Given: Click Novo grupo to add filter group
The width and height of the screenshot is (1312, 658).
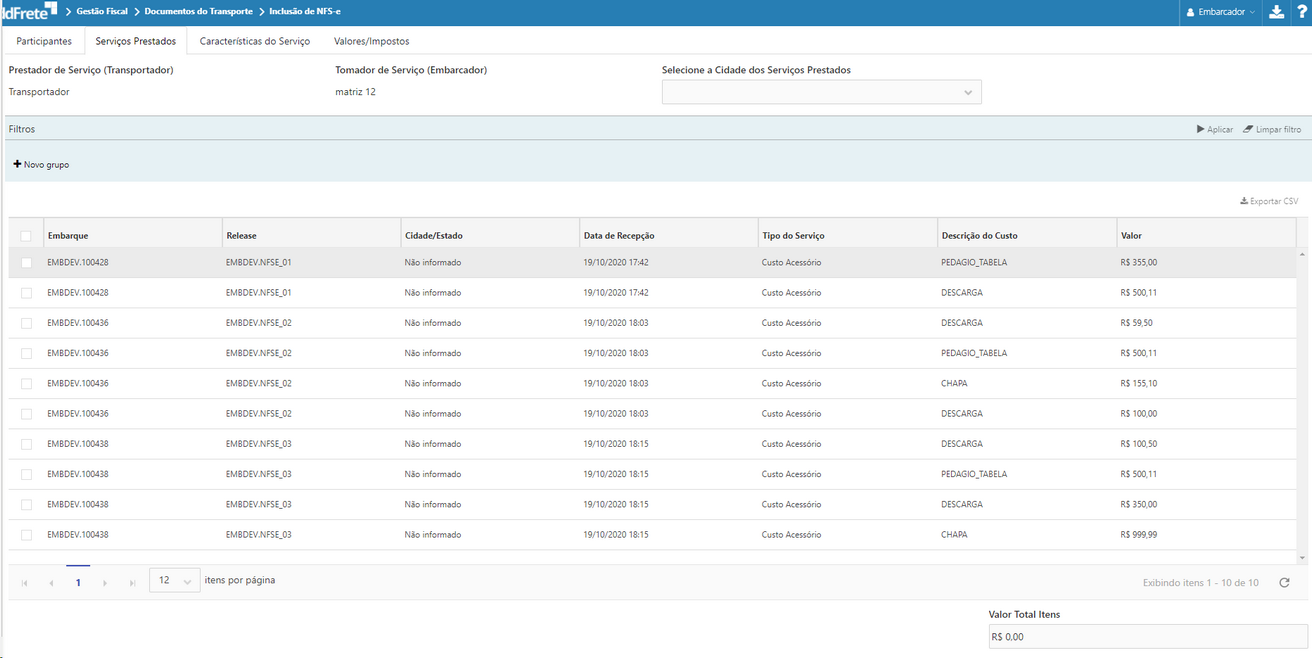Looking at the screenshot, I should point(41,164).
